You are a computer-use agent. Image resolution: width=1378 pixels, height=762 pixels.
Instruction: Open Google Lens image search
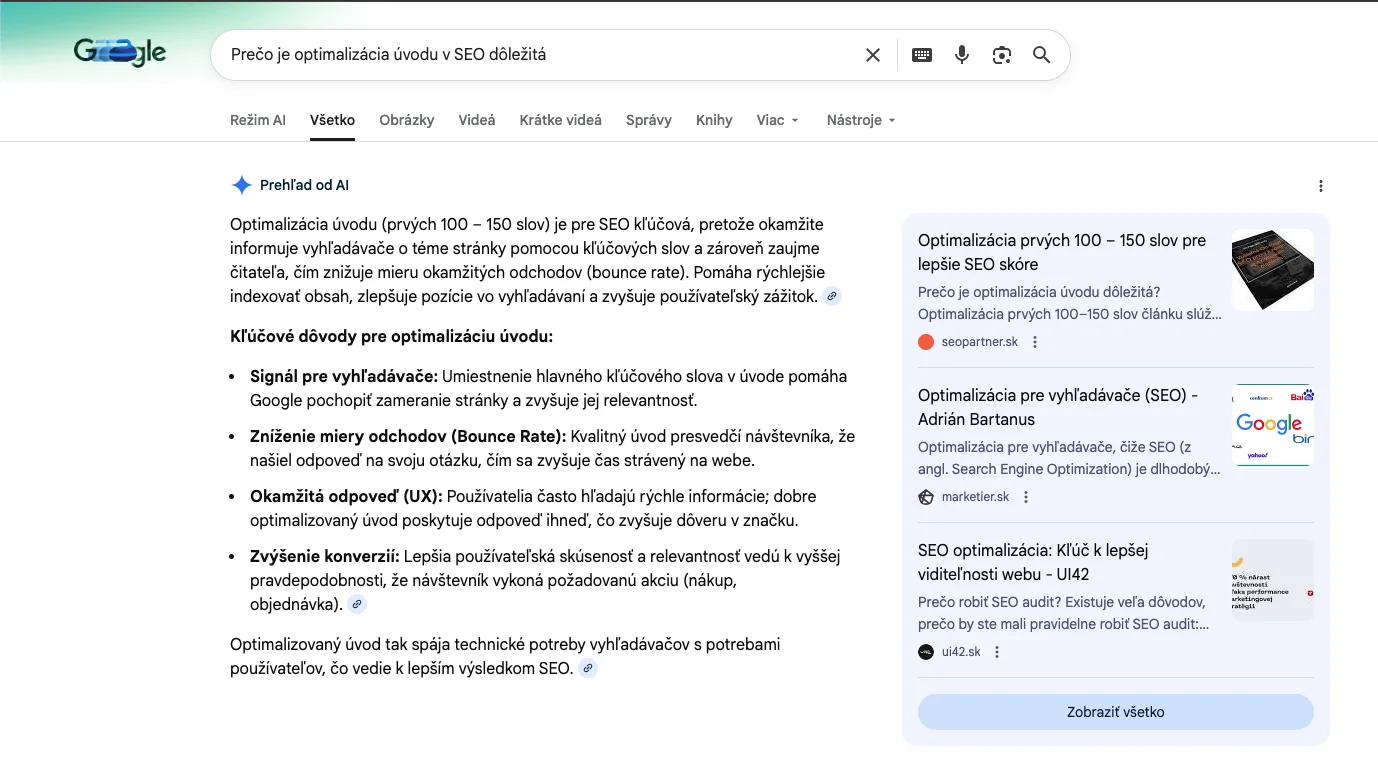pos(1002,55)
